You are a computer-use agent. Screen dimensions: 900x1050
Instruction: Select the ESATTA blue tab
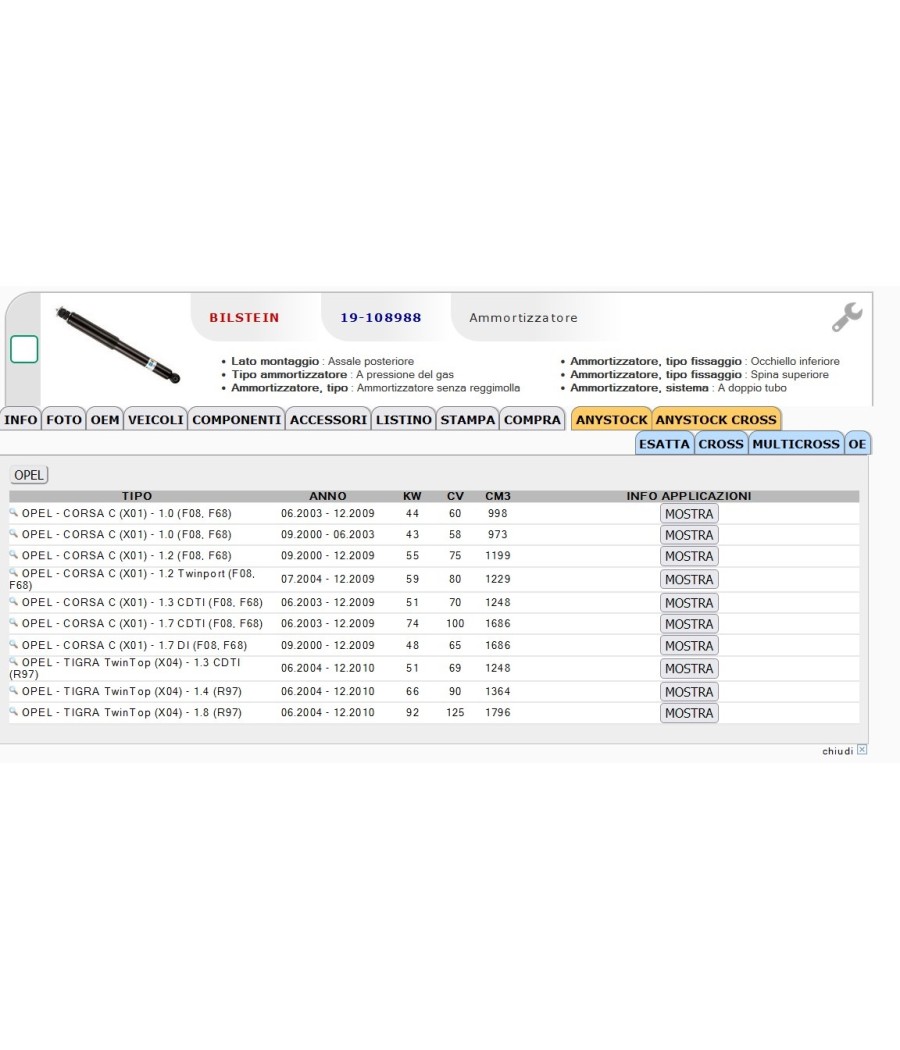pyautogui.click(x=664, y=443)
